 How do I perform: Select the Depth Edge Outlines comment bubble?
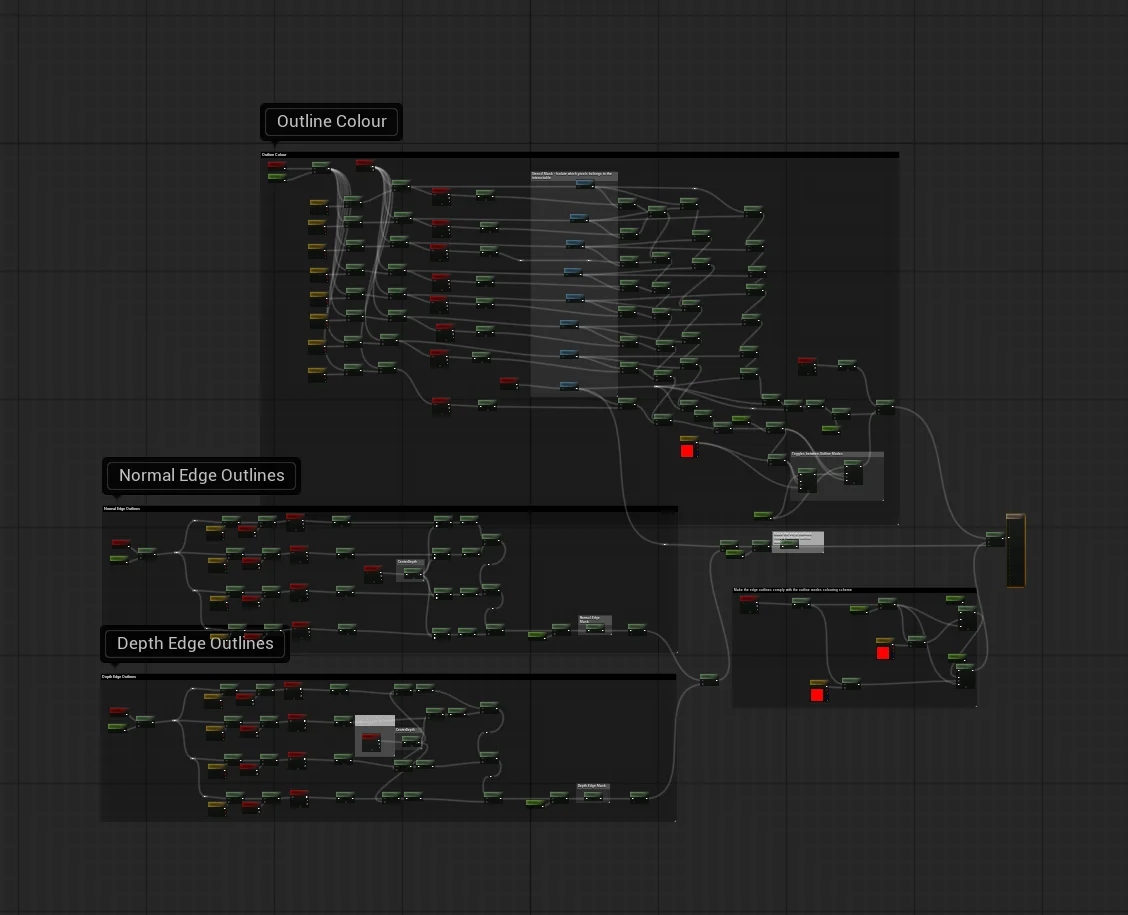[195, 643]
